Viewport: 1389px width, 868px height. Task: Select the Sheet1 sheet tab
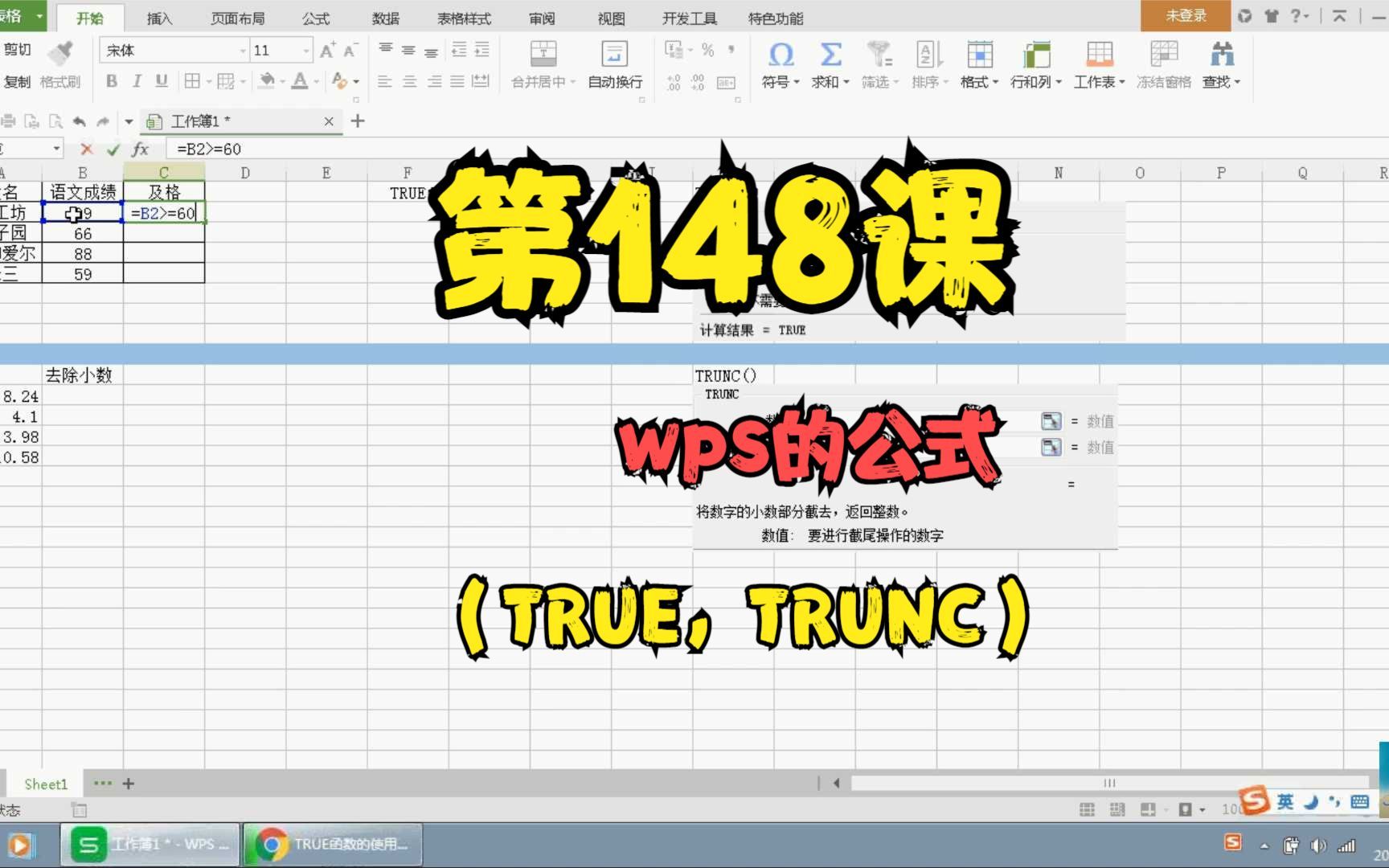pos(46,784)
